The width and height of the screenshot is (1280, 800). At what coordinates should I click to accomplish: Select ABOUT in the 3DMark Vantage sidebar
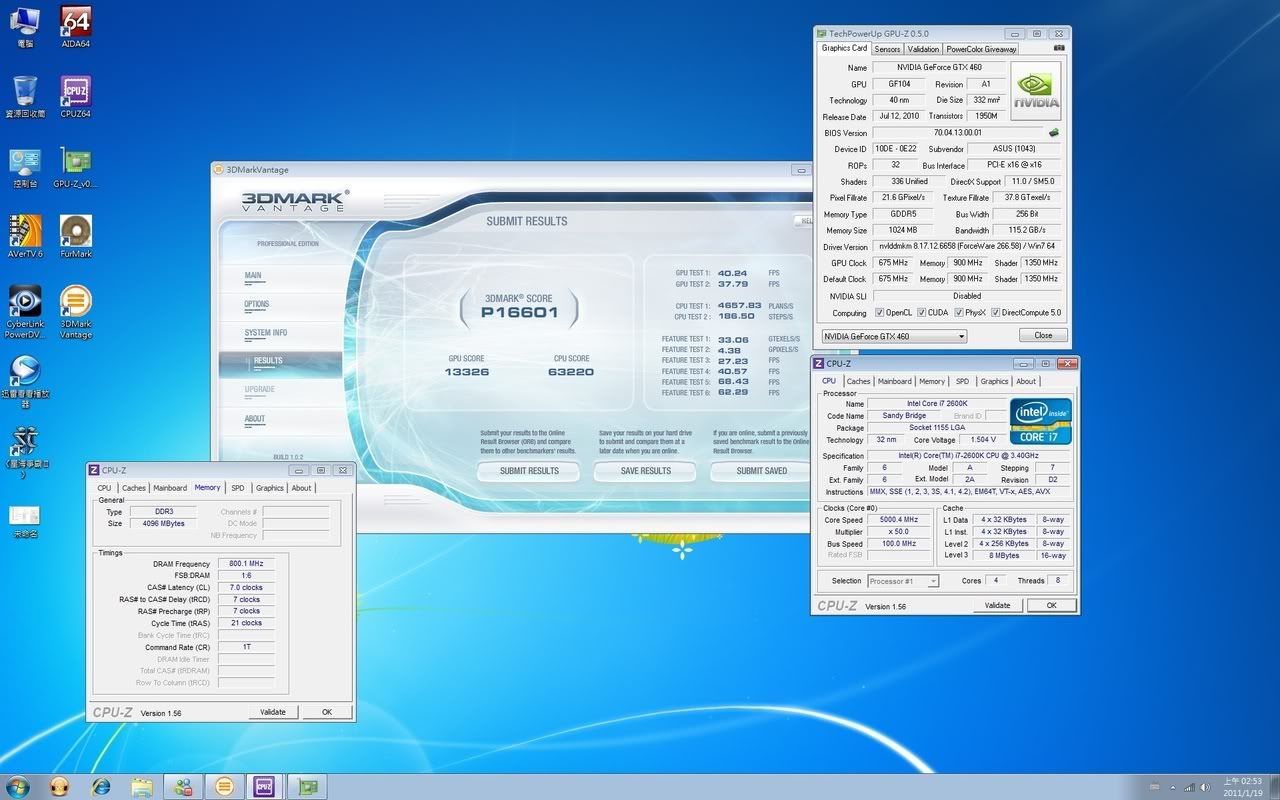click(280, 419)
